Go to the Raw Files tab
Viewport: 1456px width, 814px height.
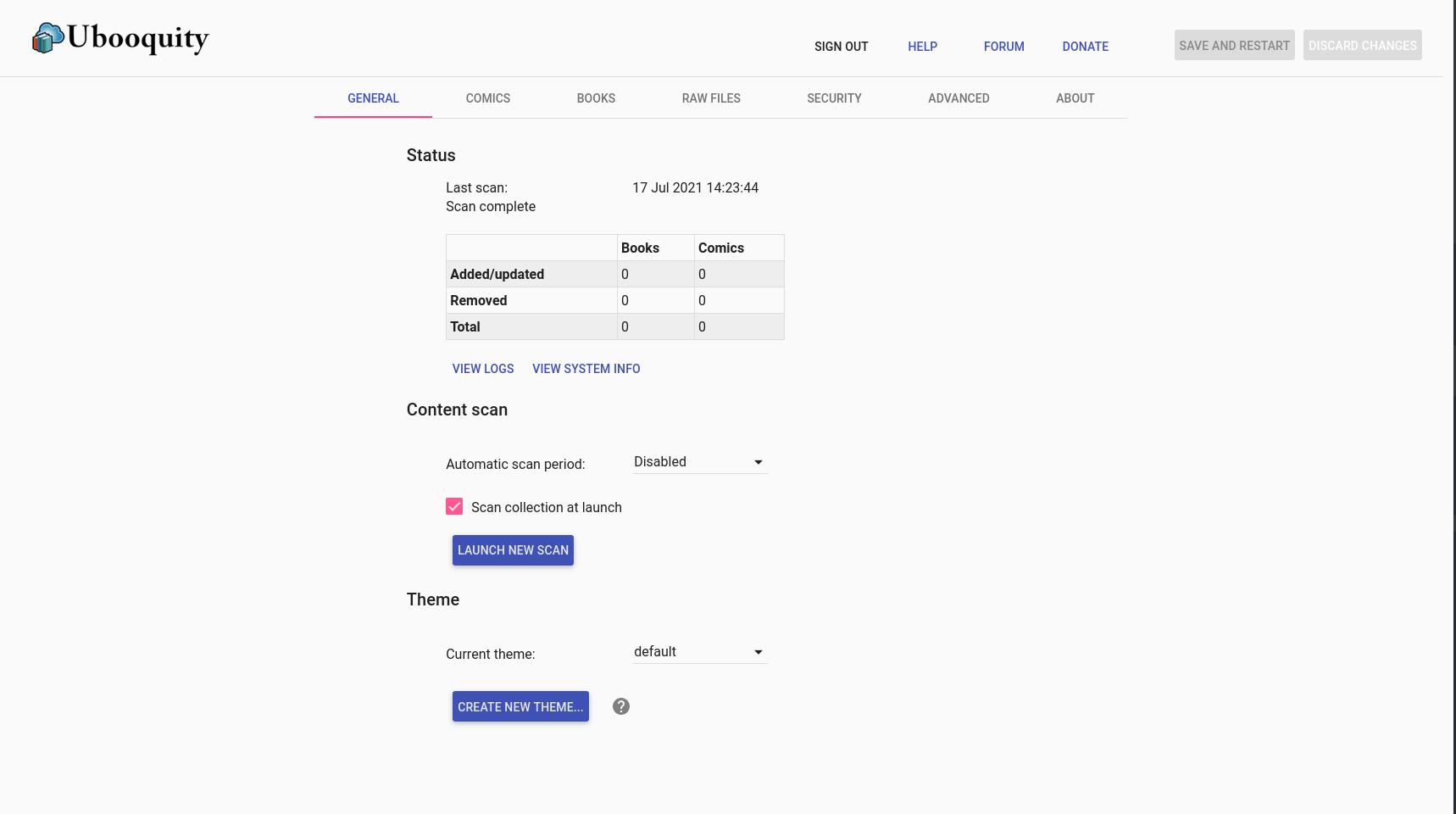click(x=711, y=98)
